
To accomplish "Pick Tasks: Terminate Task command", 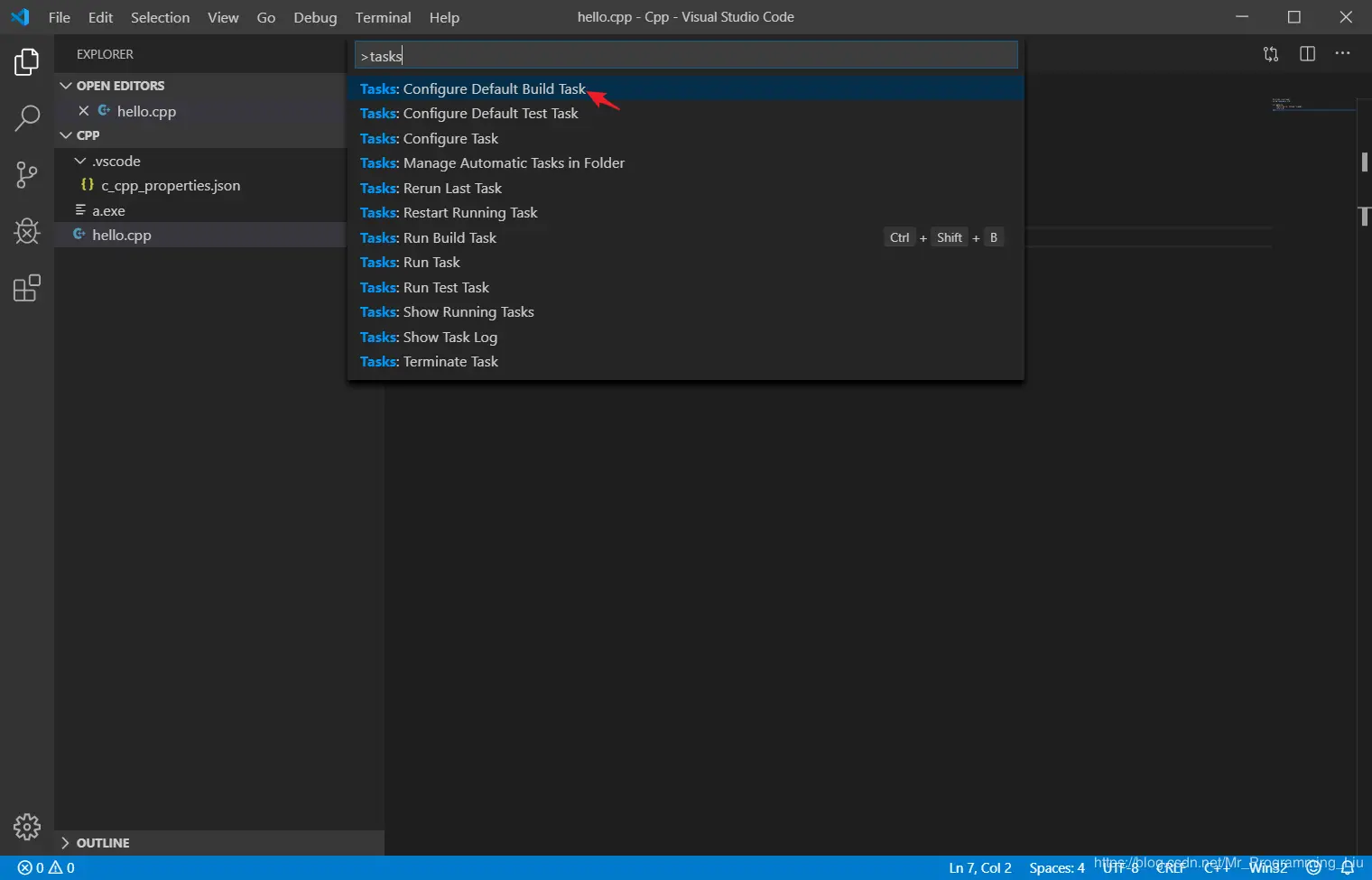I will (686, 362).
